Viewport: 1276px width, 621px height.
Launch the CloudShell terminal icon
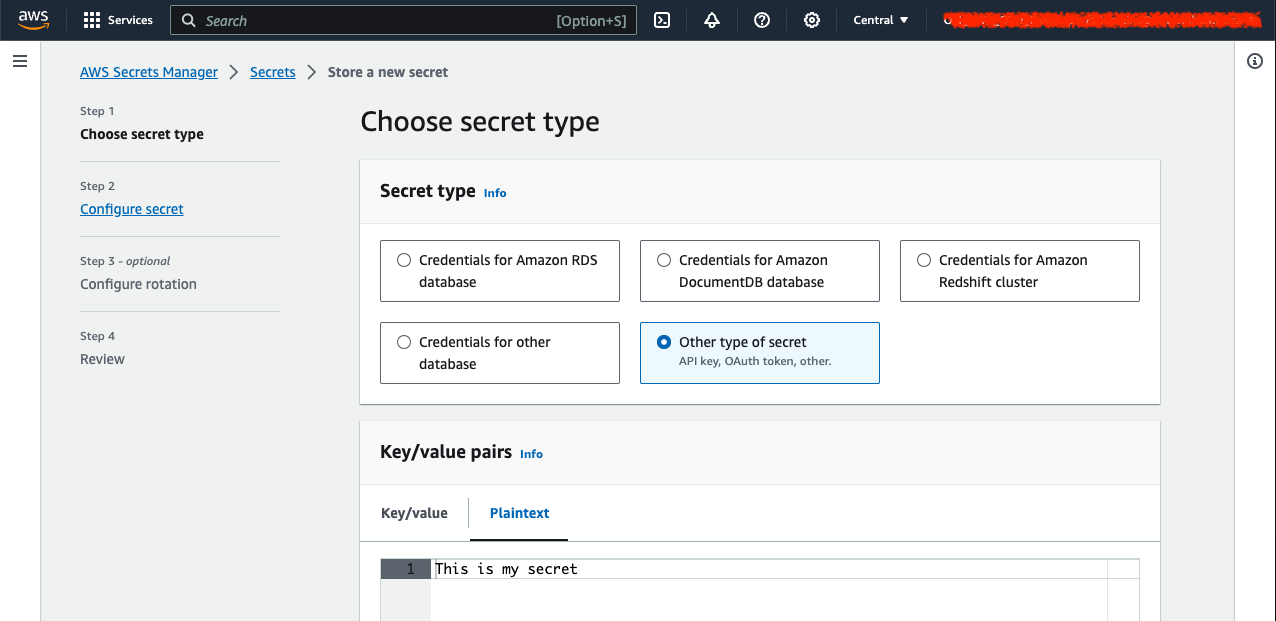(x=662, y=20)
